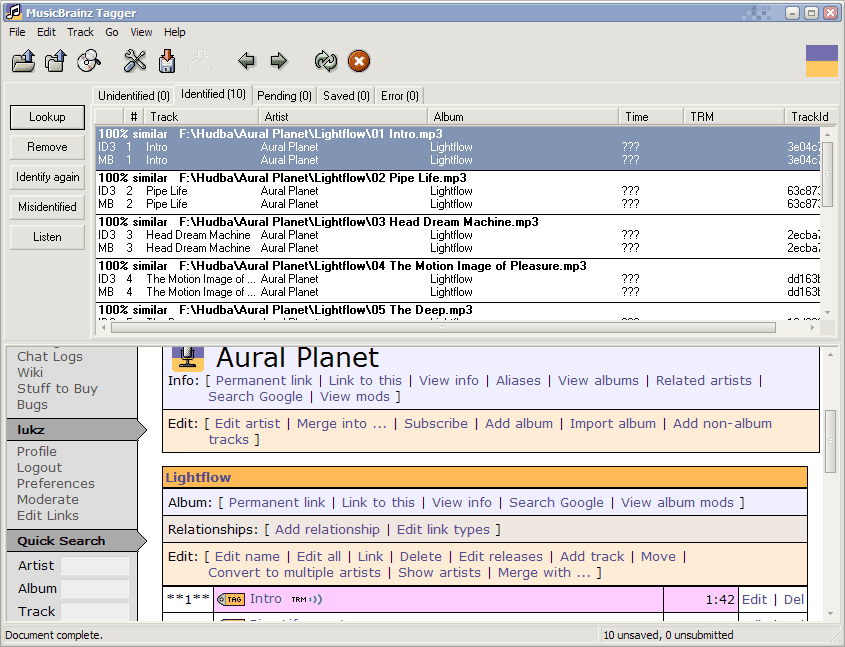Click the Add album link
The width and height of the screenshot is (845, 647).
pos(519,424)
